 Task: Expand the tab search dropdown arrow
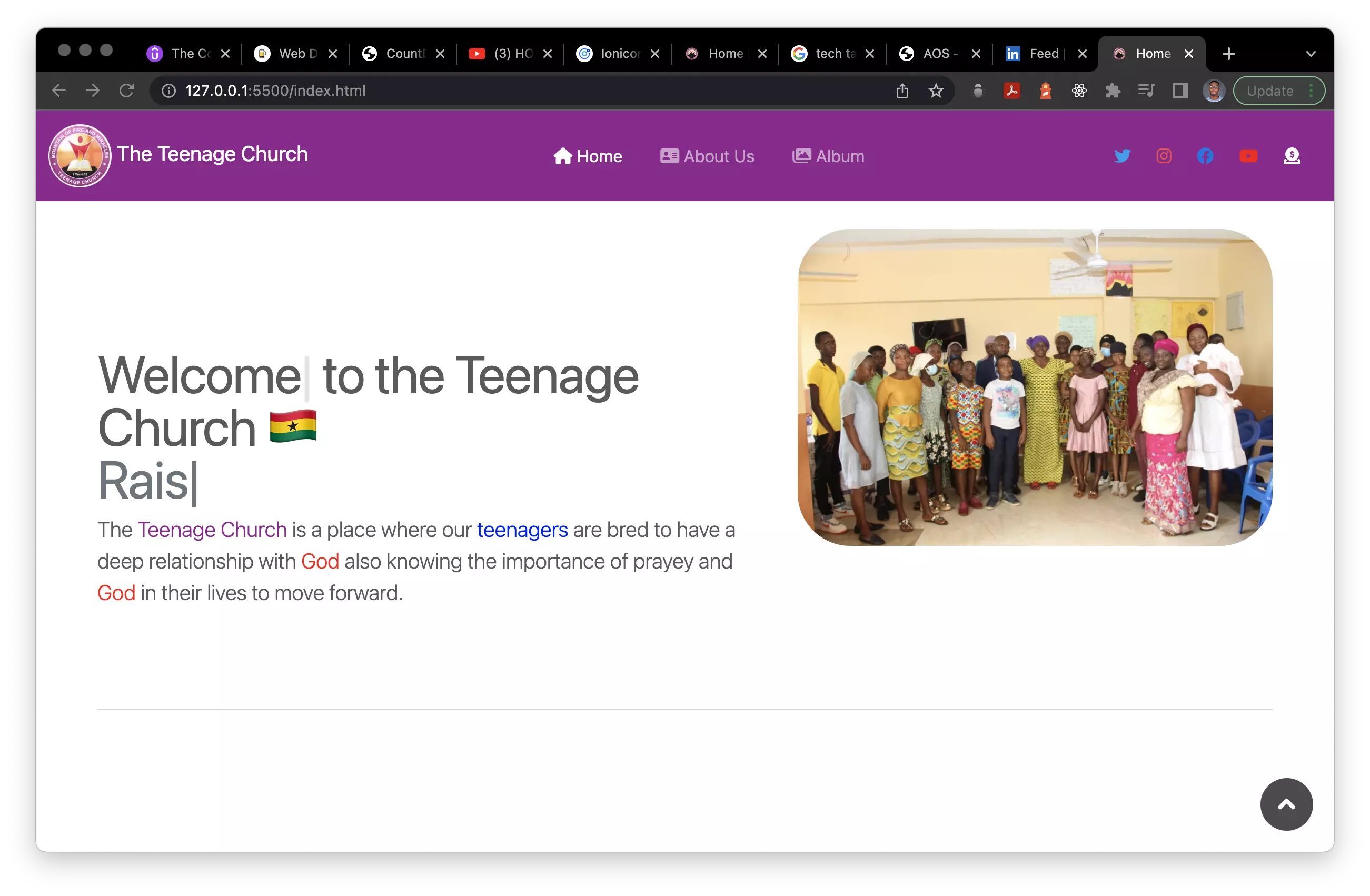tap(1311, 54)
